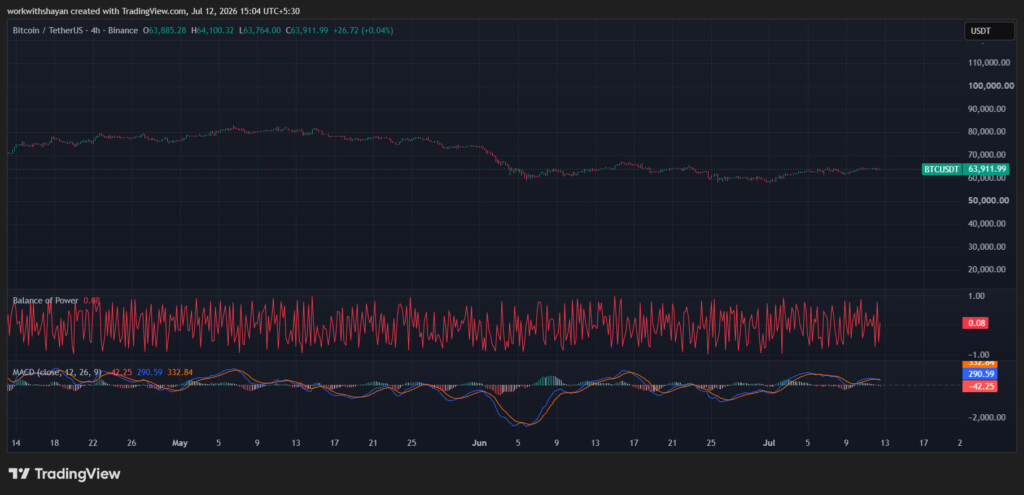Select the open price value 63,885.28
This screenshot has width=1024, height=495.
167,31
